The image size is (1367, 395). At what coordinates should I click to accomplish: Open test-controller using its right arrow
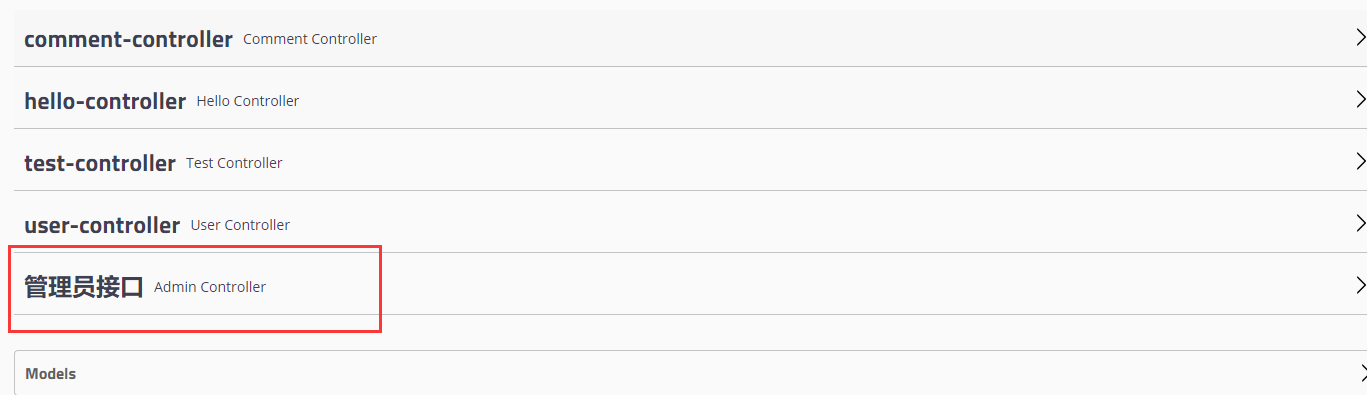click(1360, 162)
